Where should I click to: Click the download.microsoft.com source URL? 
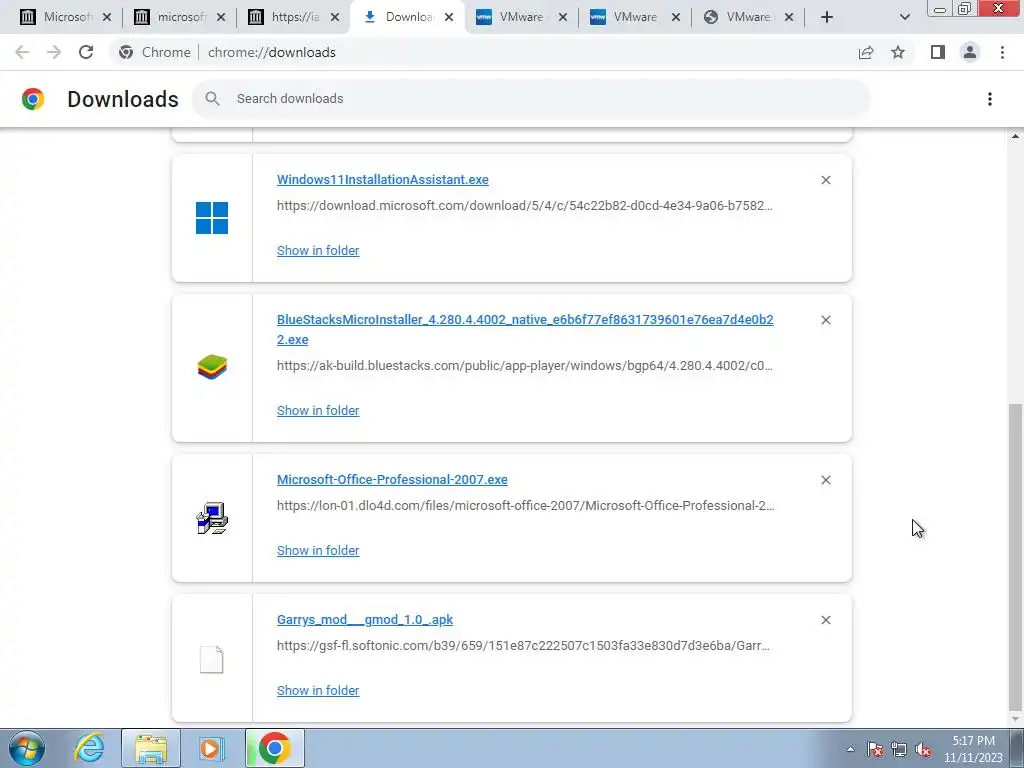pos(524,206)
